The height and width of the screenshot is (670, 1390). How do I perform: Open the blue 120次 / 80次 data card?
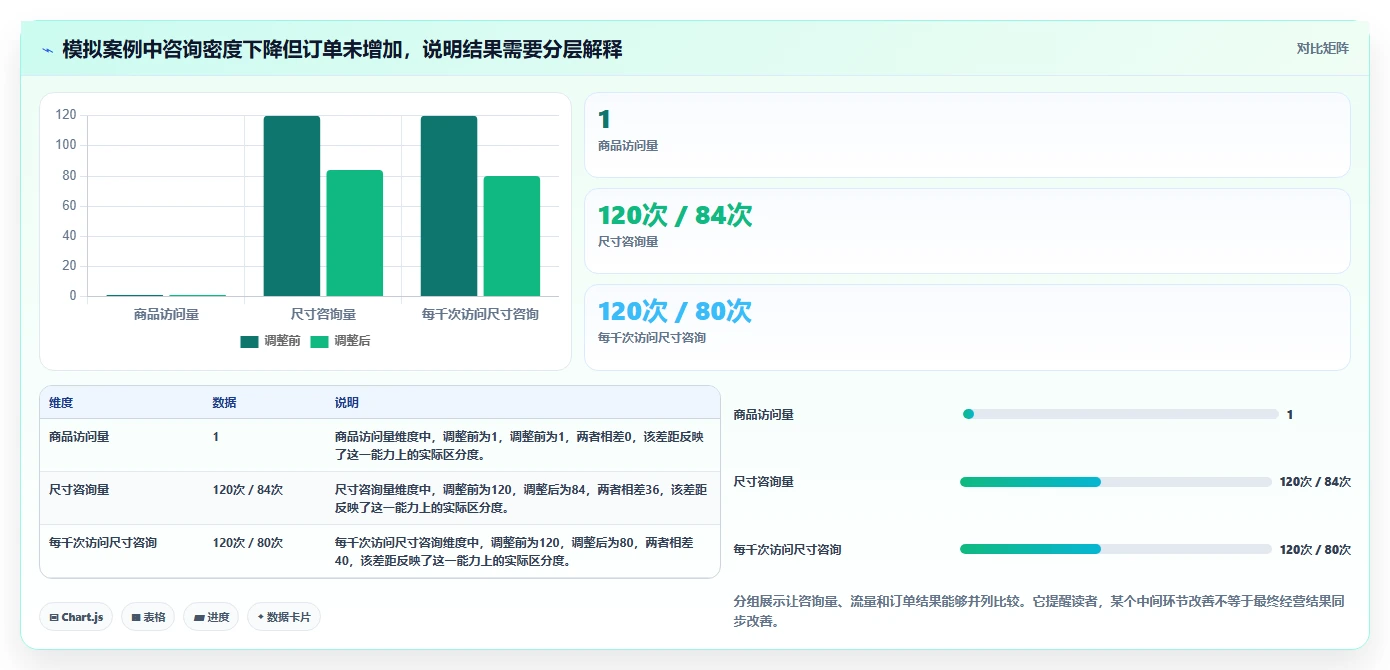pos(967,327)
